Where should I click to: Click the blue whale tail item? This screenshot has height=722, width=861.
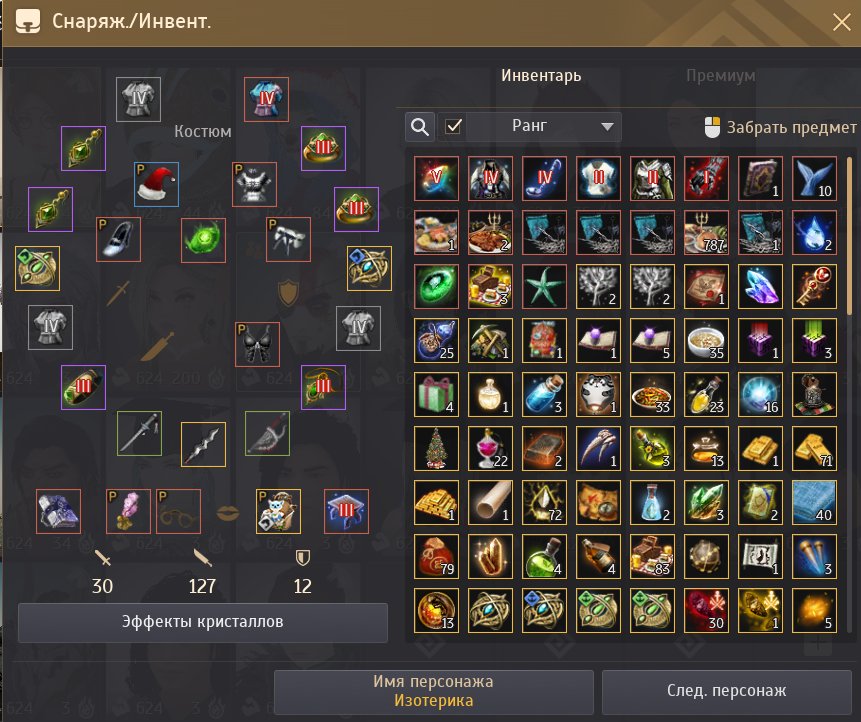814,178
